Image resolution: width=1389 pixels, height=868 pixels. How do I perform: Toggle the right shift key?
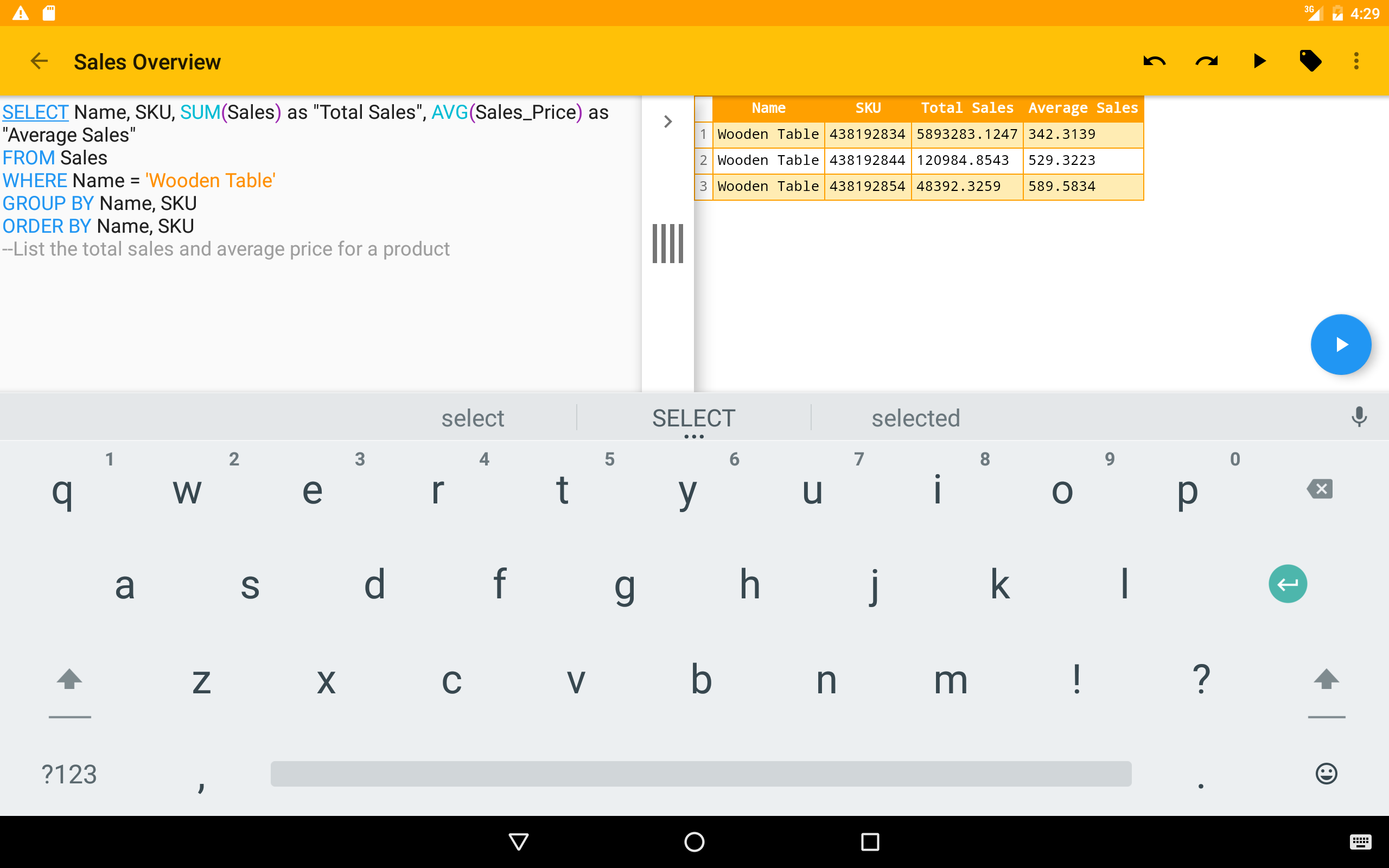pos(1326,680)
